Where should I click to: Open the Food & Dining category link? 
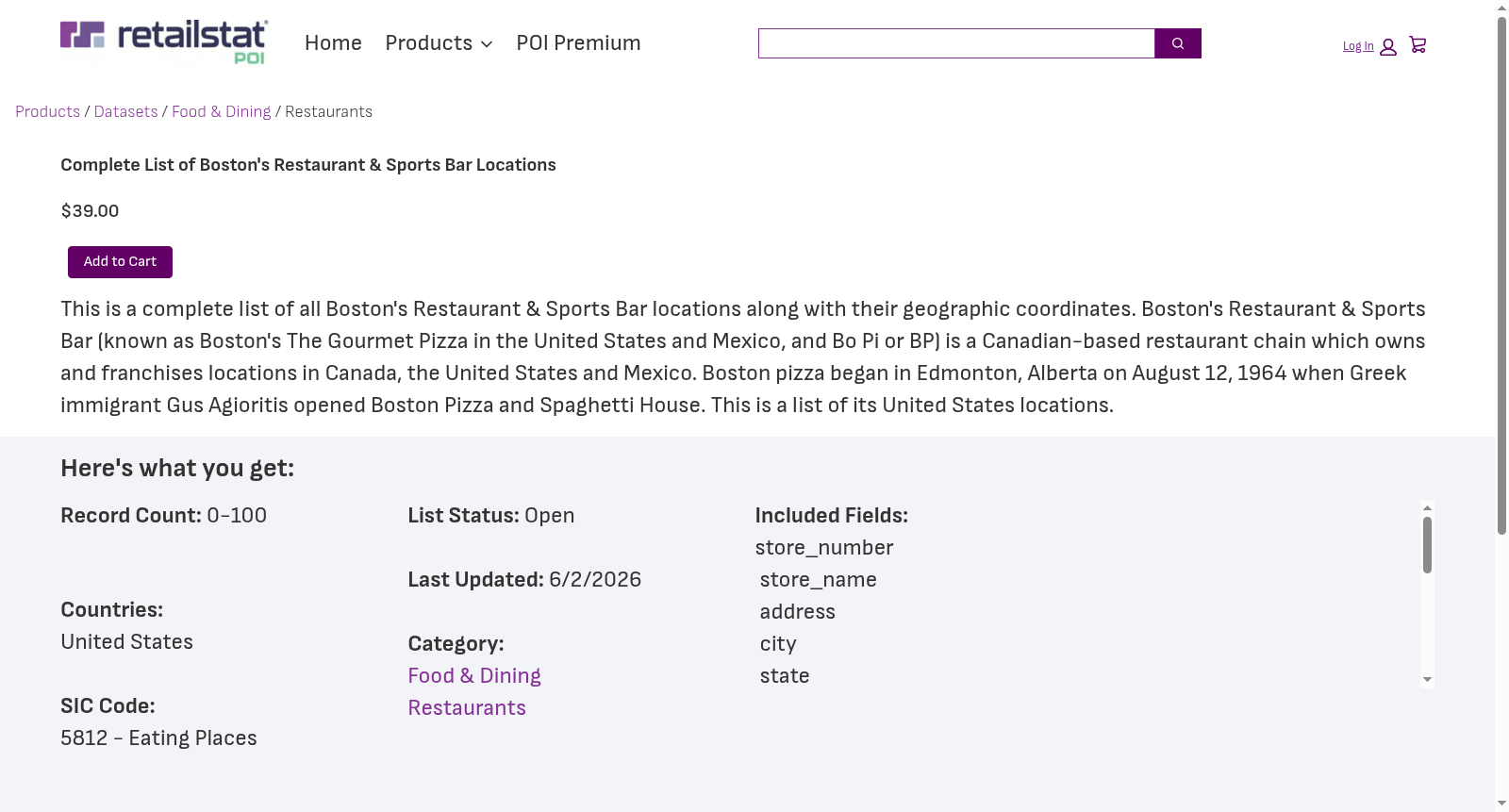(x=474, y=676)
